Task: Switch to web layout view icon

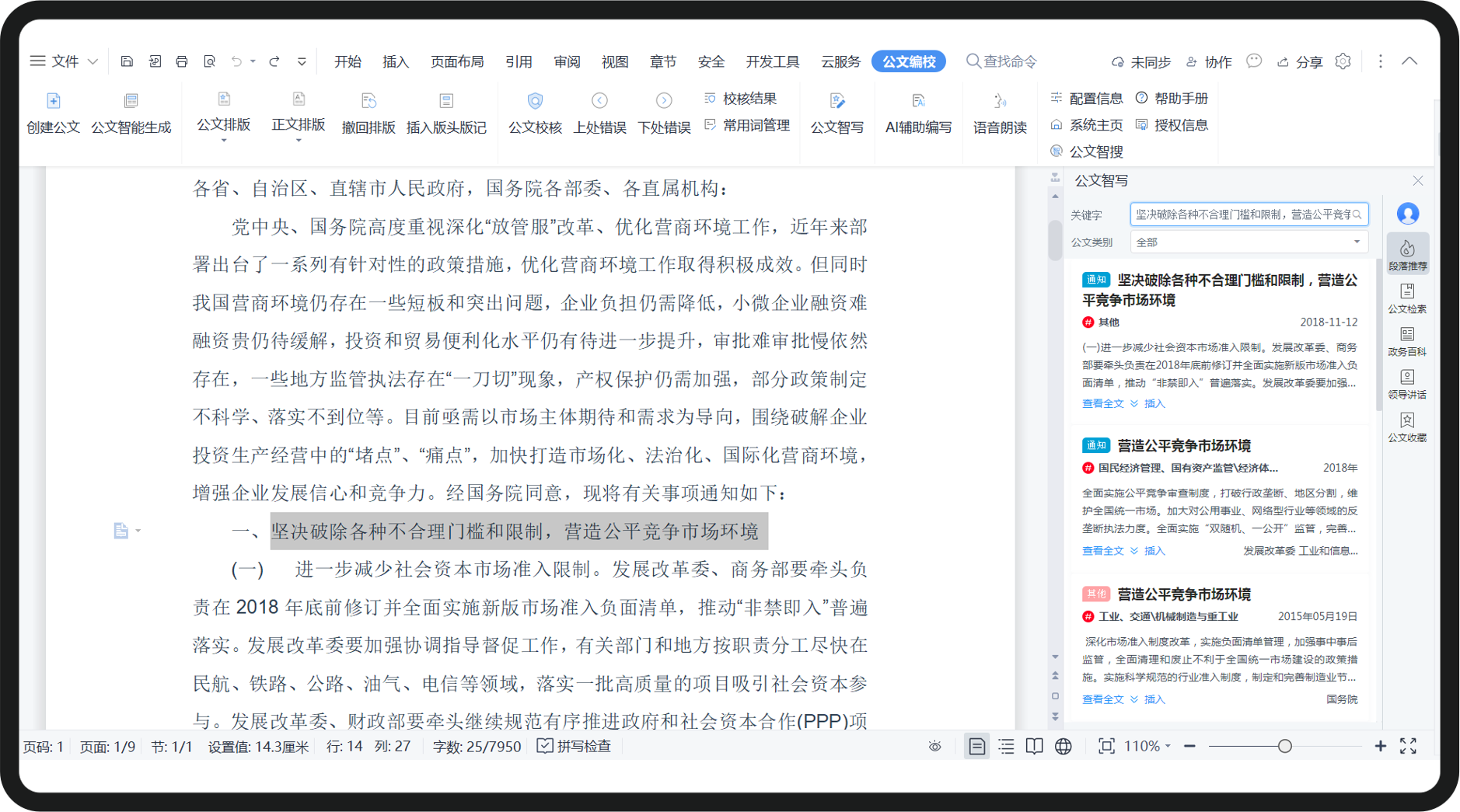Action: coord(1064,746)
